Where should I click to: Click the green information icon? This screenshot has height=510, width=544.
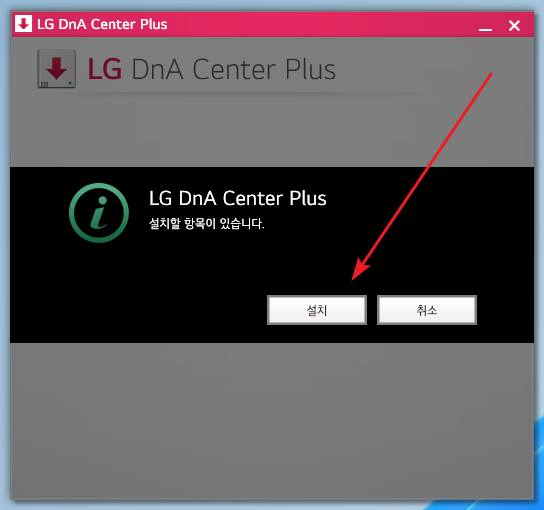coord(99,213)
